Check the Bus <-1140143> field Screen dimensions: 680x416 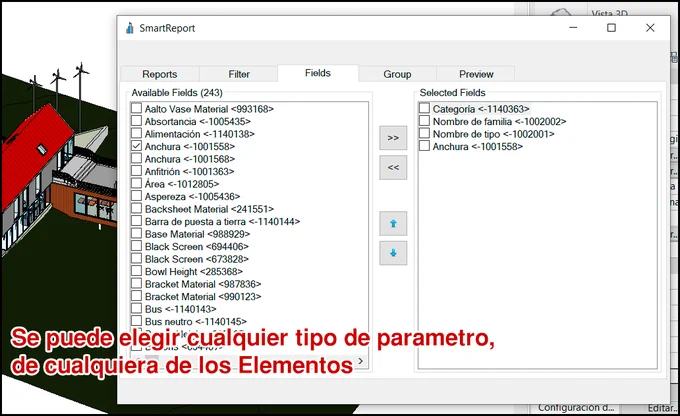pyautogui.click(x=136, y=308)
